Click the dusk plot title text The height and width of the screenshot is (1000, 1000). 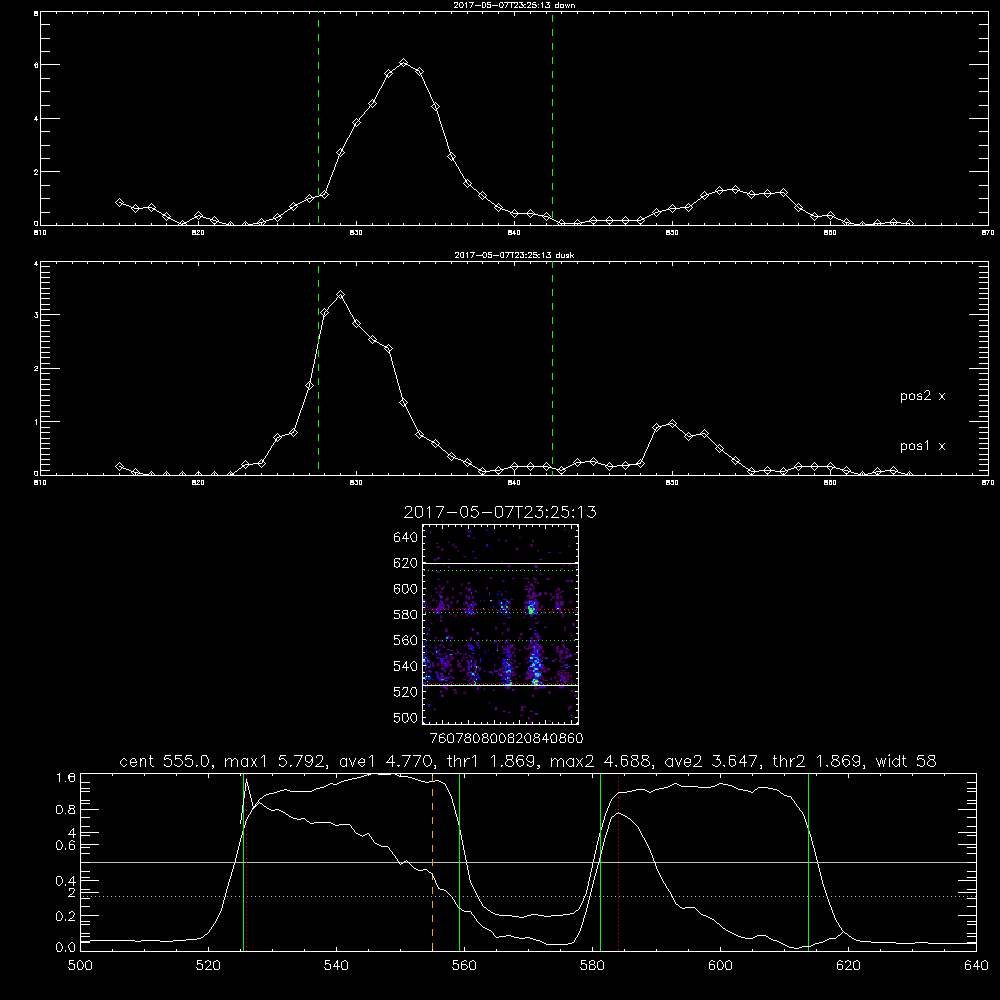pos(514,255)
